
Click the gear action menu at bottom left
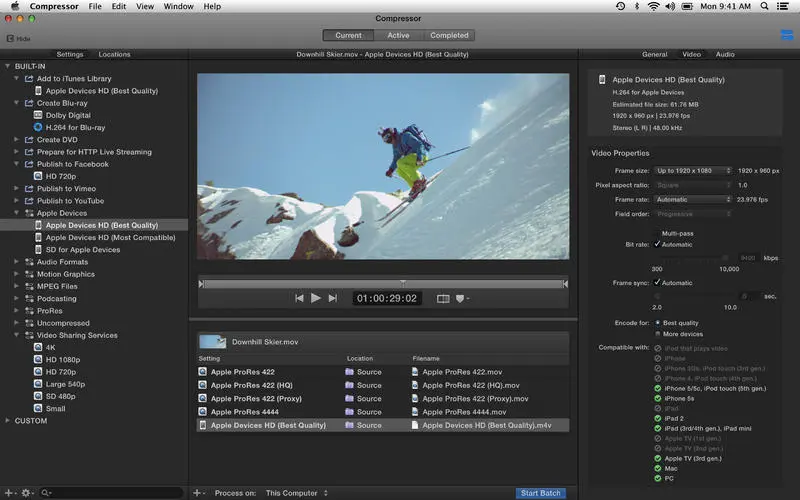tap(26, 493)
